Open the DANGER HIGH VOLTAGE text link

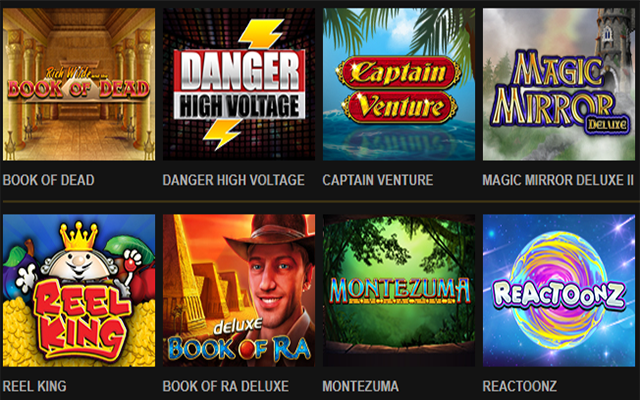tap(233, 180)
